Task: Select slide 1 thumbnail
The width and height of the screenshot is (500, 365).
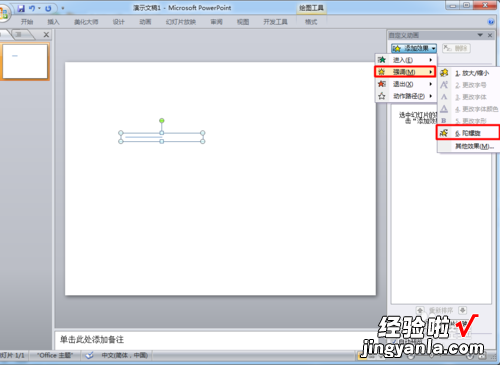Action: coord(25,62)
